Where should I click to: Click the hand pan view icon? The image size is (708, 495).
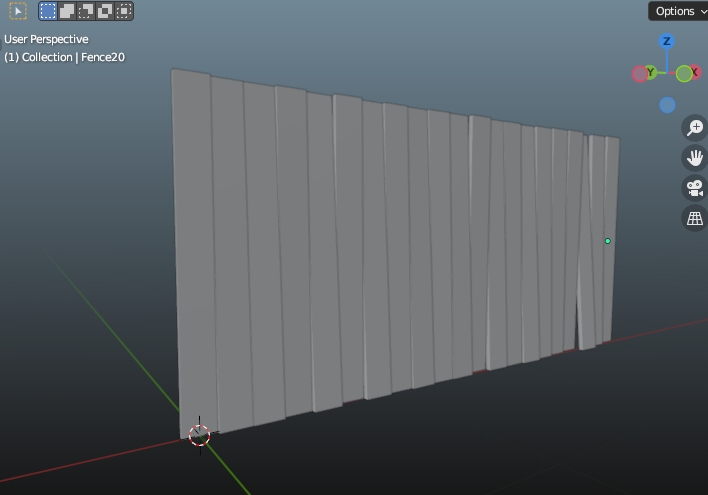[x=694, y=158]
